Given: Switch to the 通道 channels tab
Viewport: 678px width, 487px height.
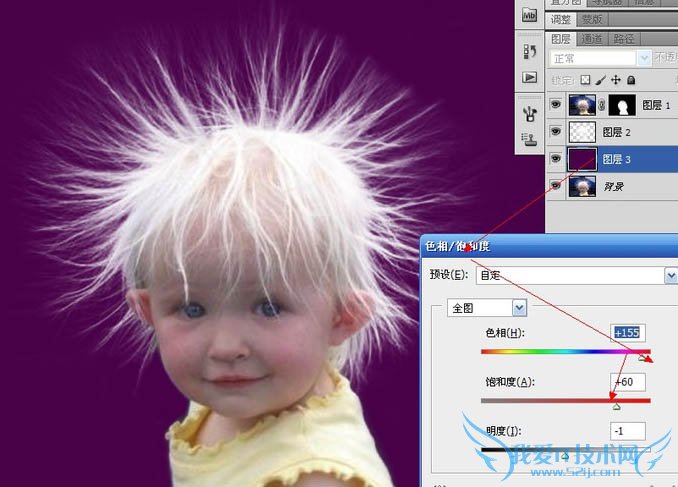Looking at the screenshot, I should [x=592, y=39].
